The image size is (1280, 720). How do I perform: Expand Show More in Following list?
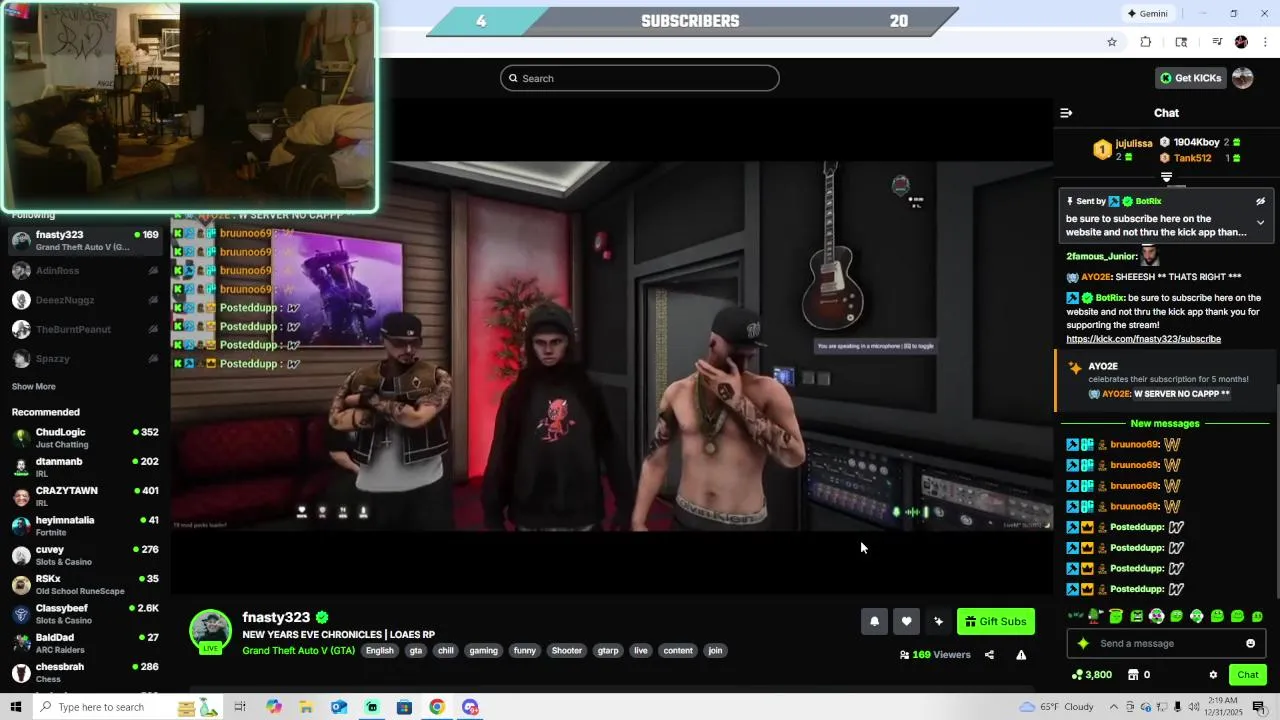tap(34, 386)
